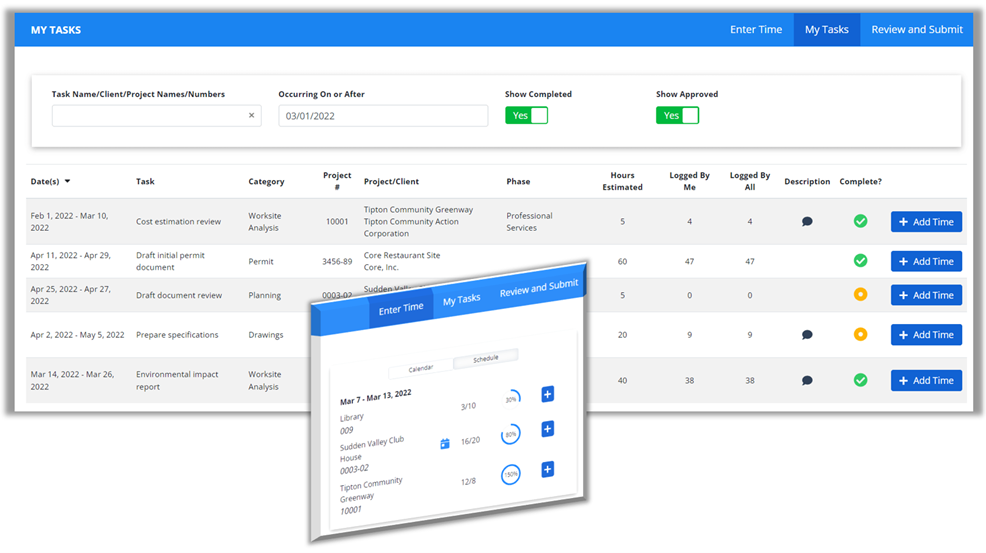Click the Drawings category cell

[266, 335]
